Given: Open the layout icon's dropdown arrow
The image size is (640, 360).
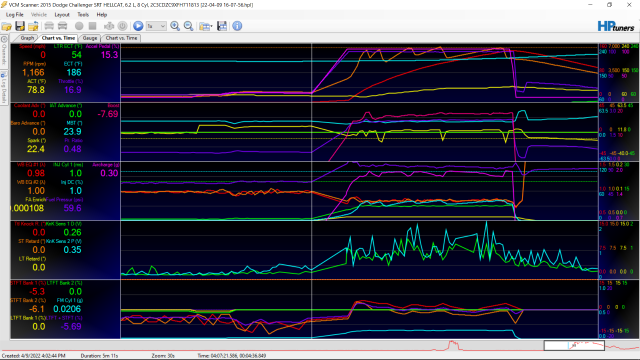Looking at the screenshot, I should [211, 27].
